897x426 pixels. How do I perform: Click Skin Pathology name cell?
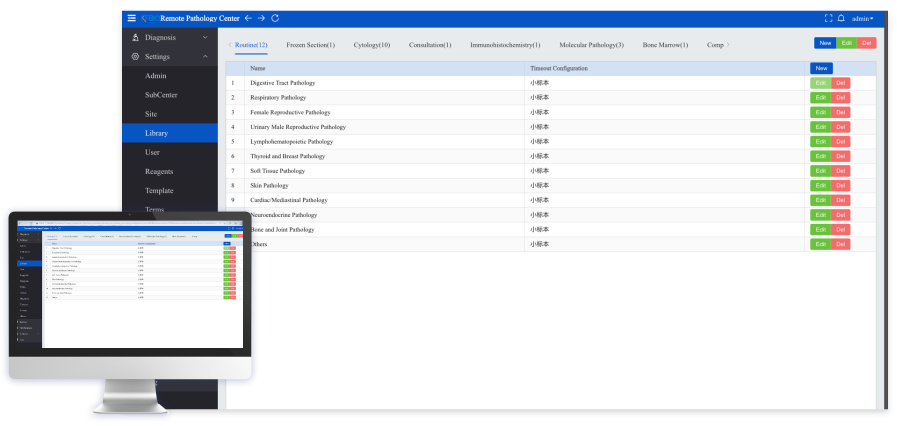point(384,186)
